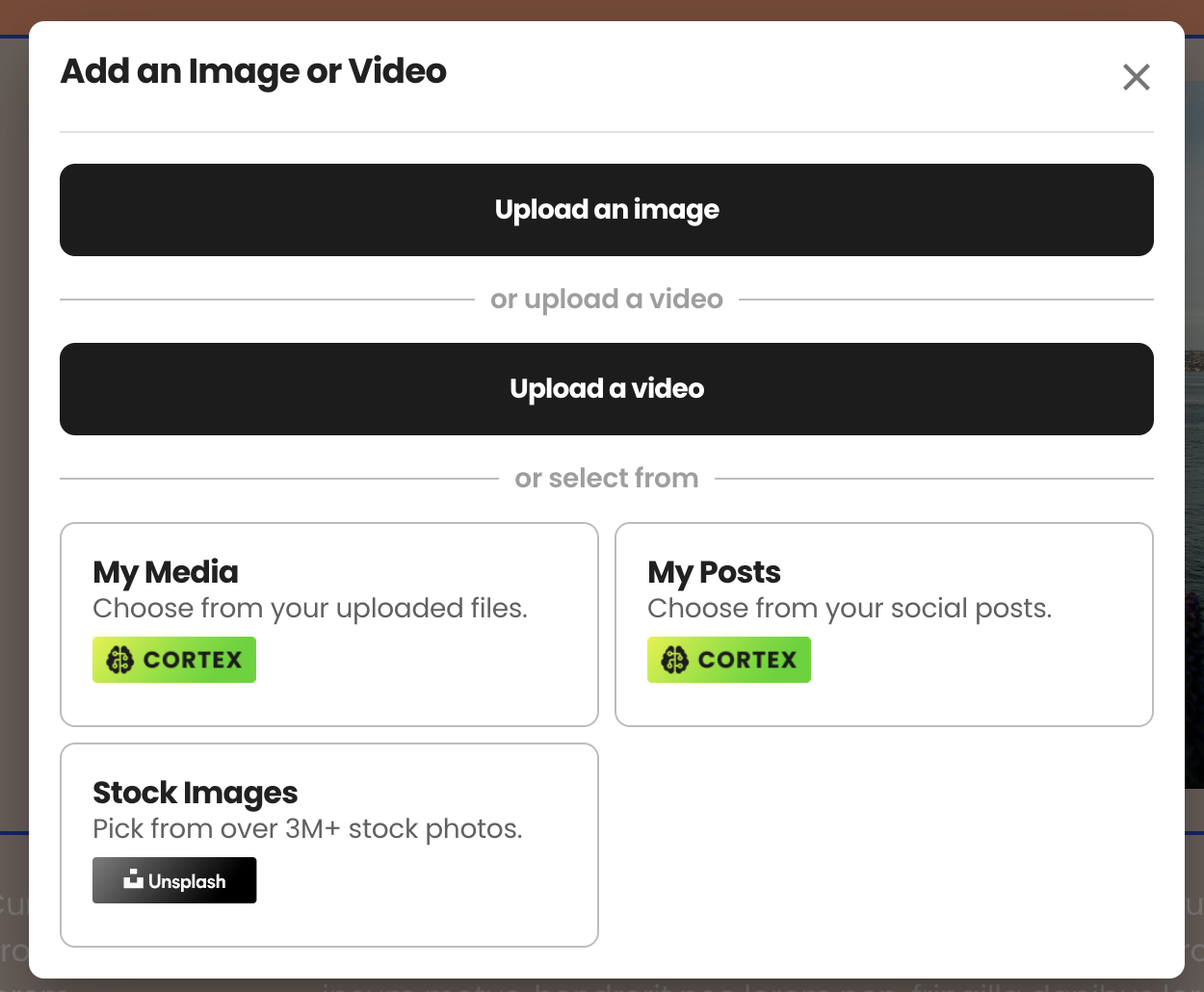This screenshot has width=1204, height=992.
Task: Click "Choose from your uploaded files." text
Action: click(310, 609)
